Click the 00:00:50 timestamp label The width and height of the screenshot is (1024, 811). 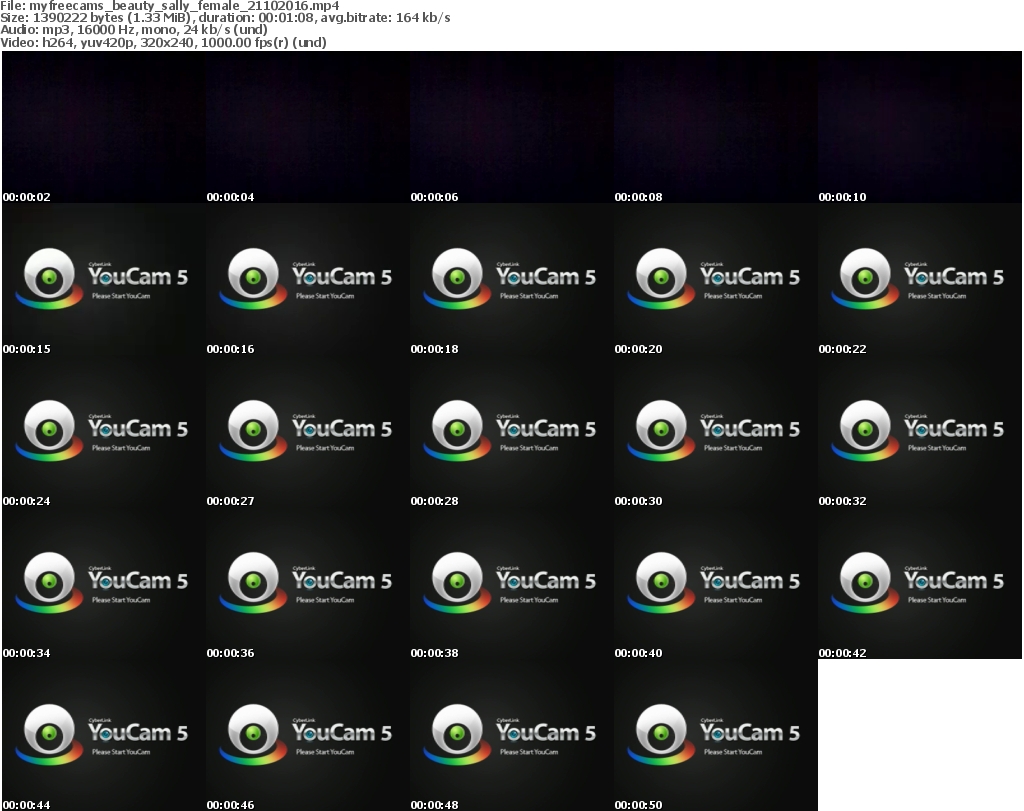point(638,805)
